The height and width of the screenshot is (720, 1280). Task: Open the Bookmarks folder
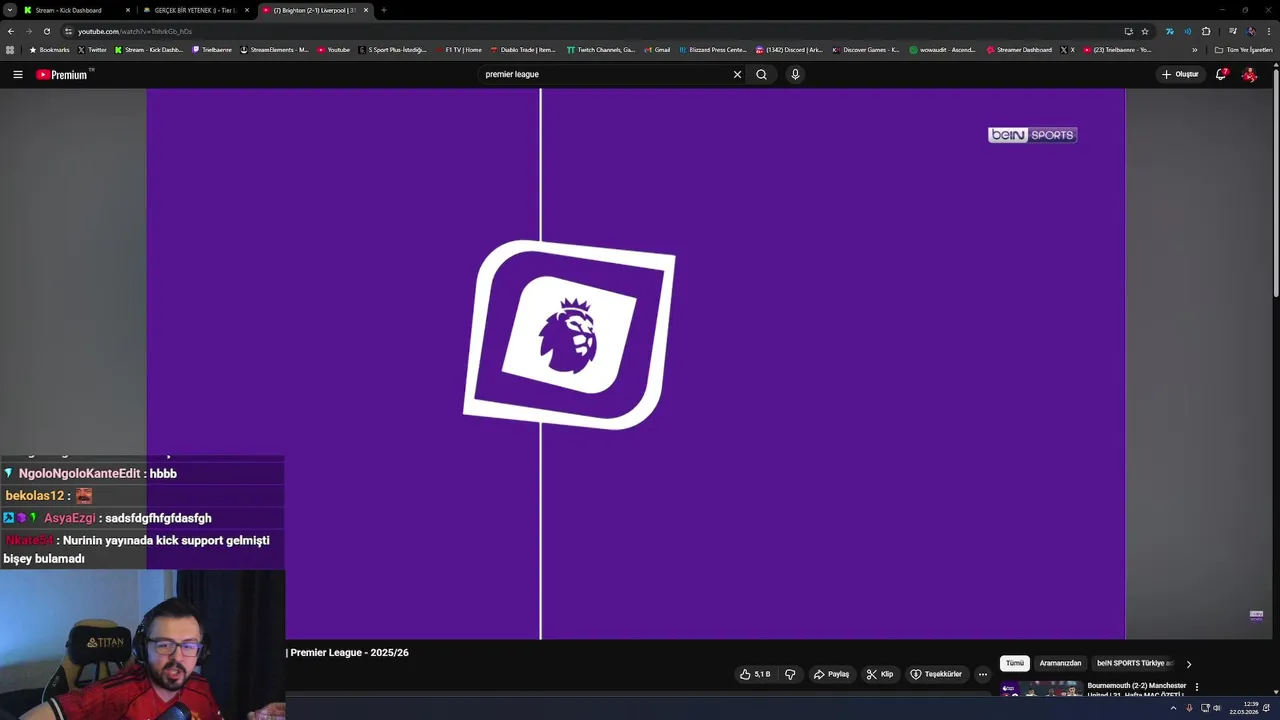coord(49,50)
